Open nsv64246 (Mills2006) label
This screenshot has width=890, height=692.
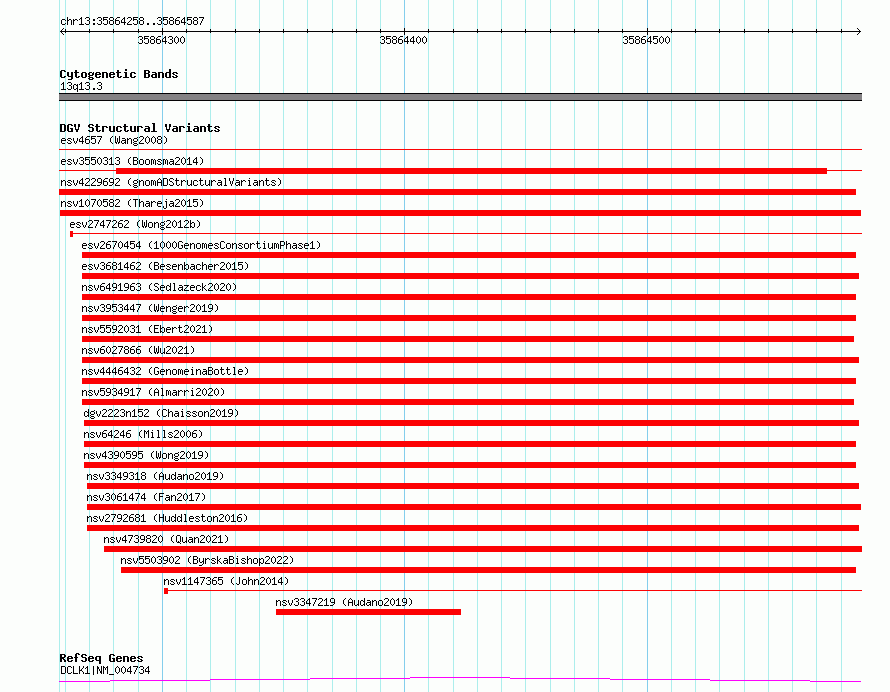[x=143, y=434]
